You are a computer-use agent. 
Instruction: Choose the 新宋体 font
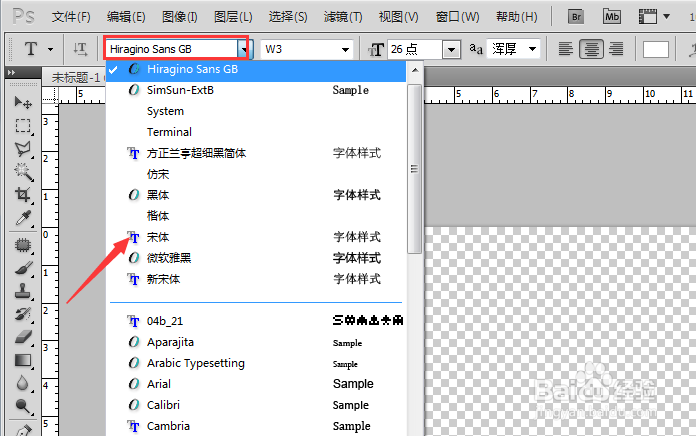(256, 279)
